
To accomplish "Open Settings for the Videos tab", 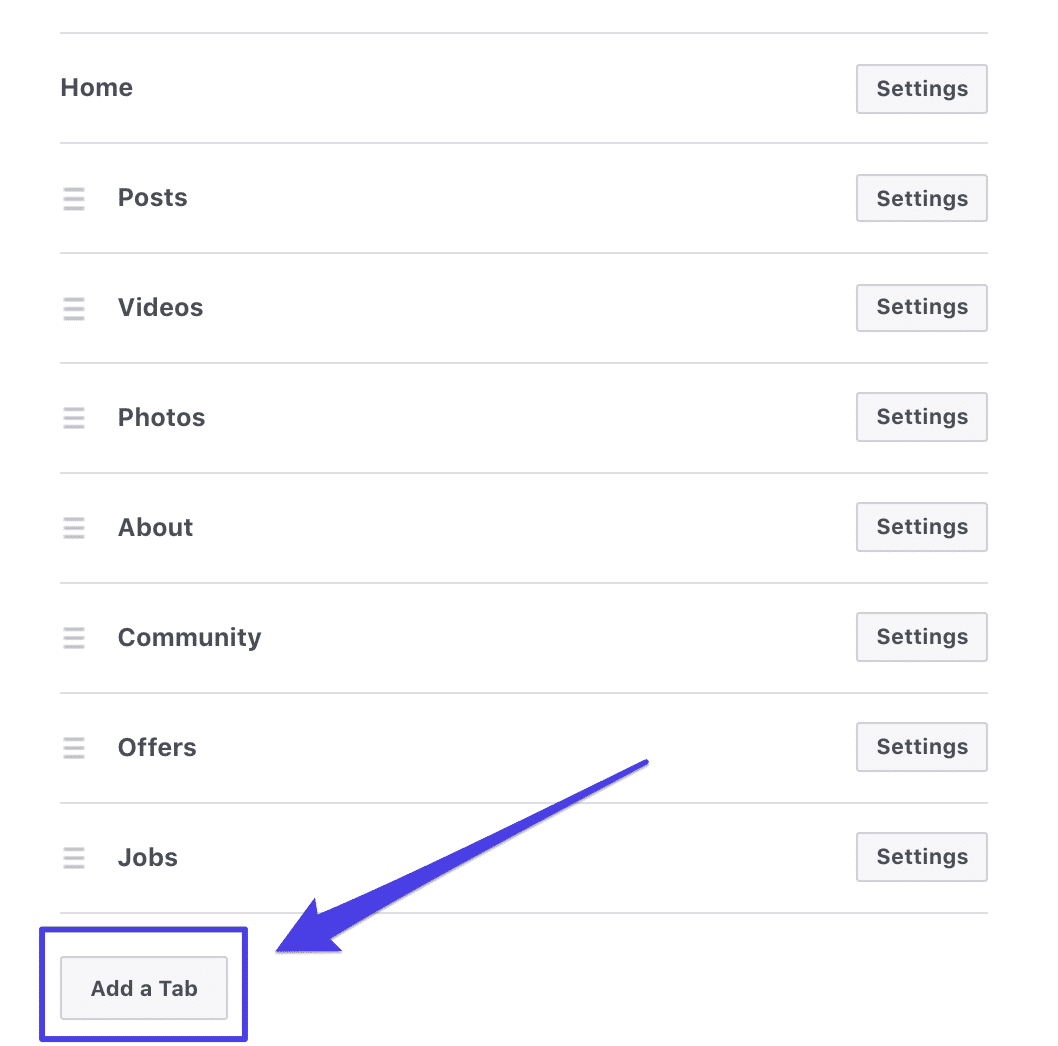I will pyautogui.click(x=921, y=308).
